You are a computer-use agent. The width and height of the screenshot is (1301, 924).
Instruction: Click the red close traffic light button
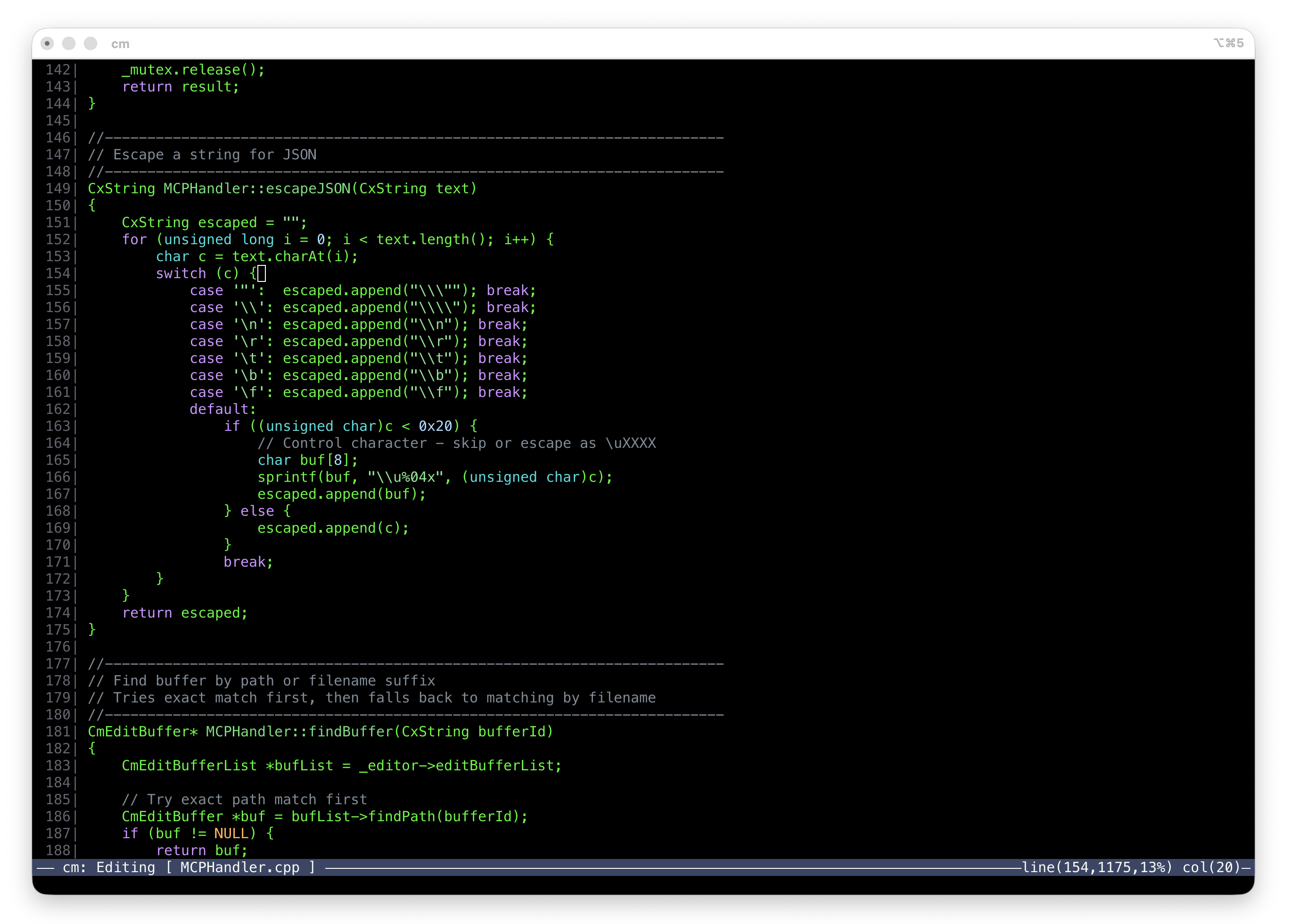click(x=47, y=43)
